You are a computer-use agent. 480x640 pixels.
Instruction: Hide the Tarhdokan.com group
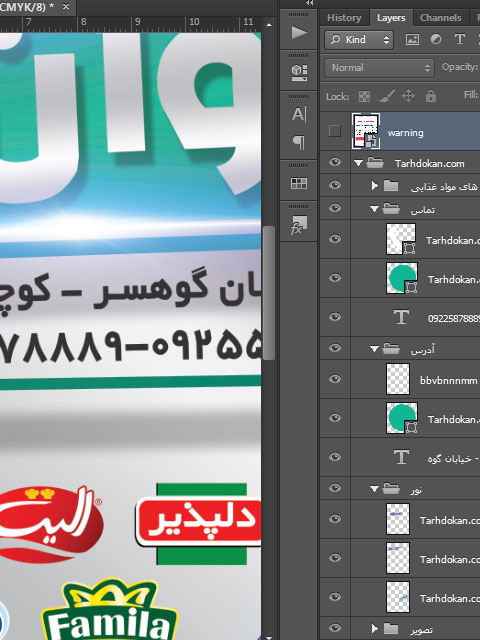pos(335,162)
